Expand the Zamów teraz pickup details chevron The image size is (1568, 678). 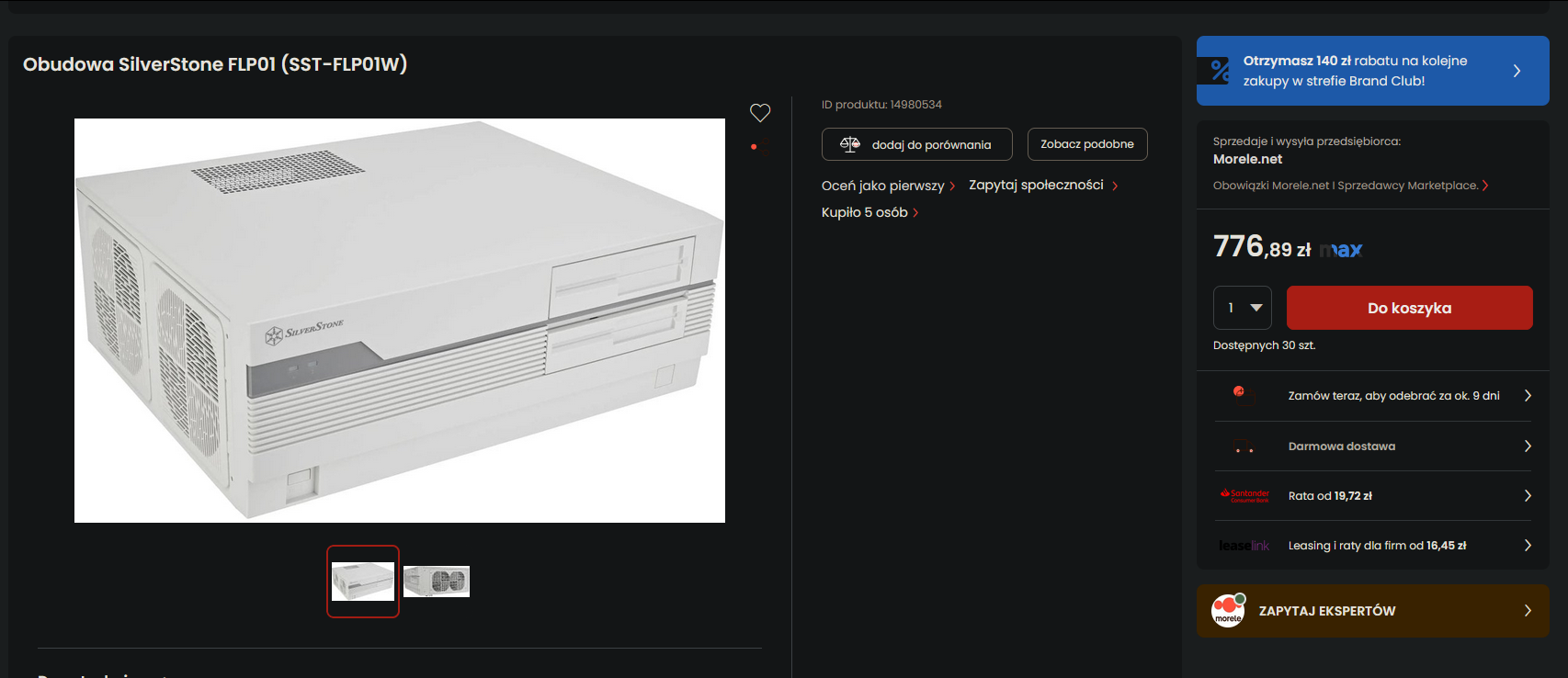pyautogui.click(x=1528, y=396)
